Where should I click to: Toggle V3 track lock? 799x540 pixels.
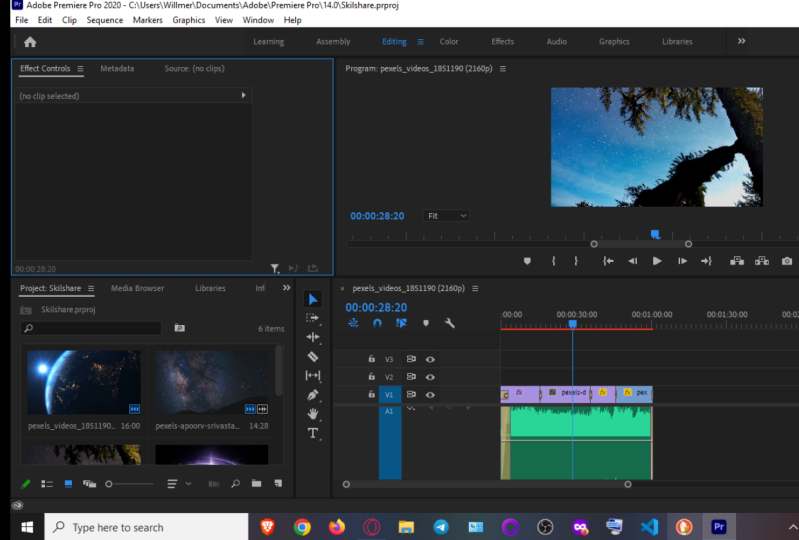click(371, 359)
